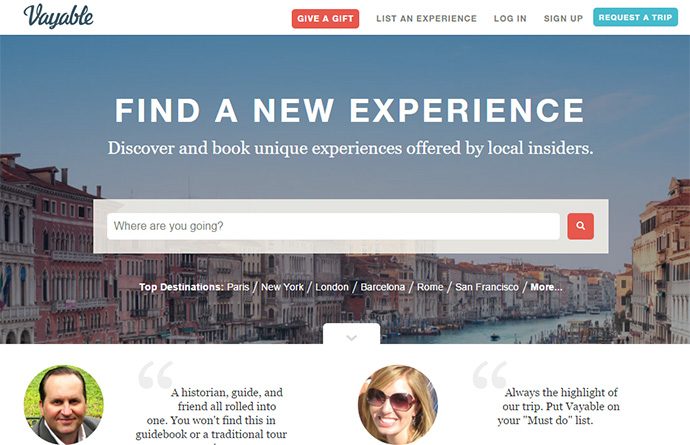The width and height of the screenshot is (690, 445).
Task: Click the man's circular profile photo
Action: (x=64, y=405)
